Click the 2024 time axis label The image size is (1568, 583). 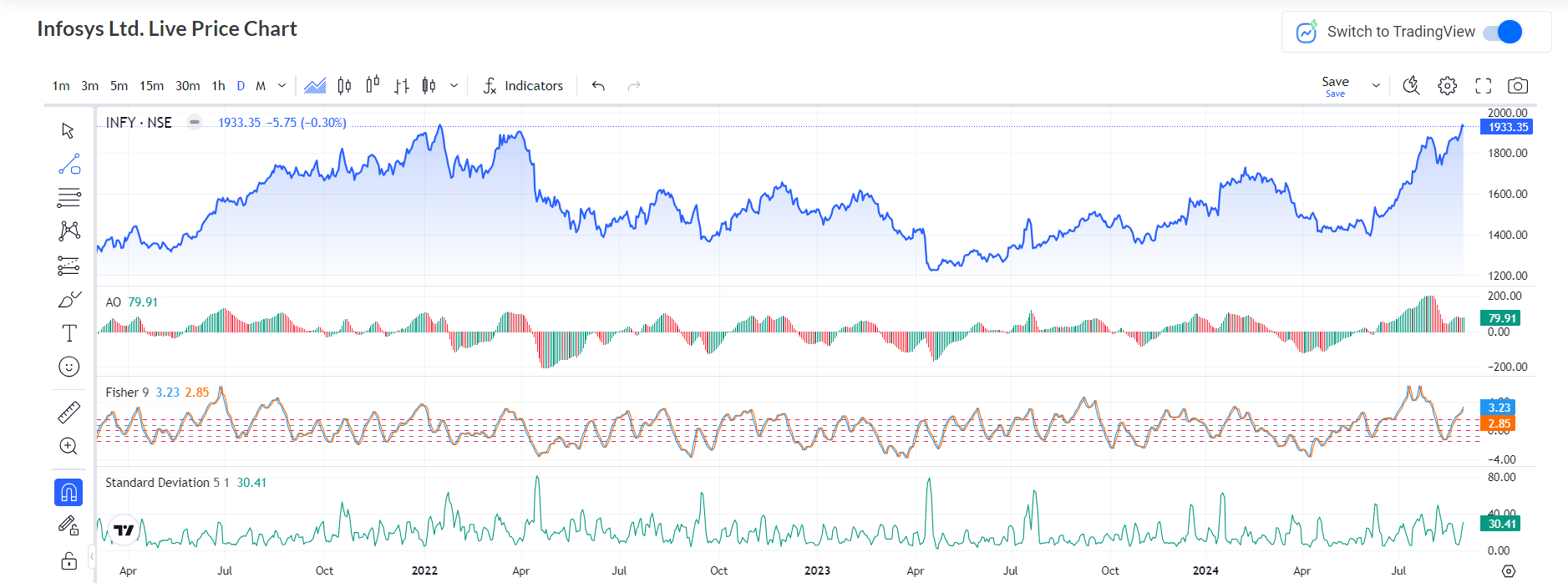(x=1205, y=570)
